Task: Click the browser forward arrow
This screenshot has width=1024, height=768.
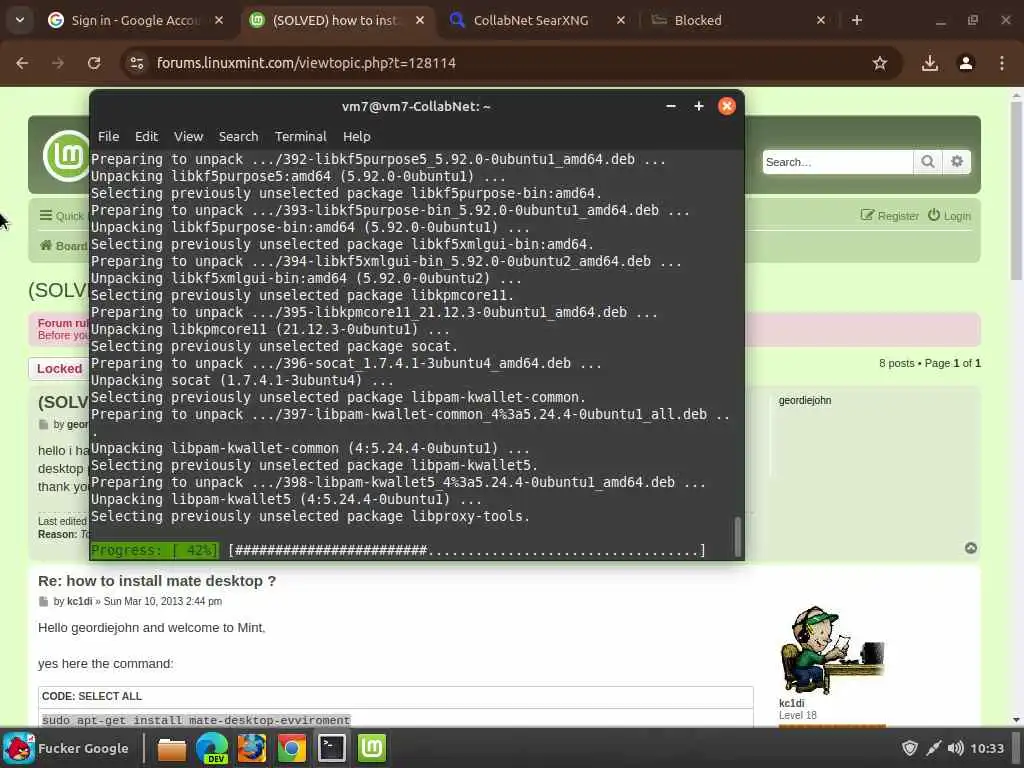Action: pyautogui.click(x=58, y=63)
